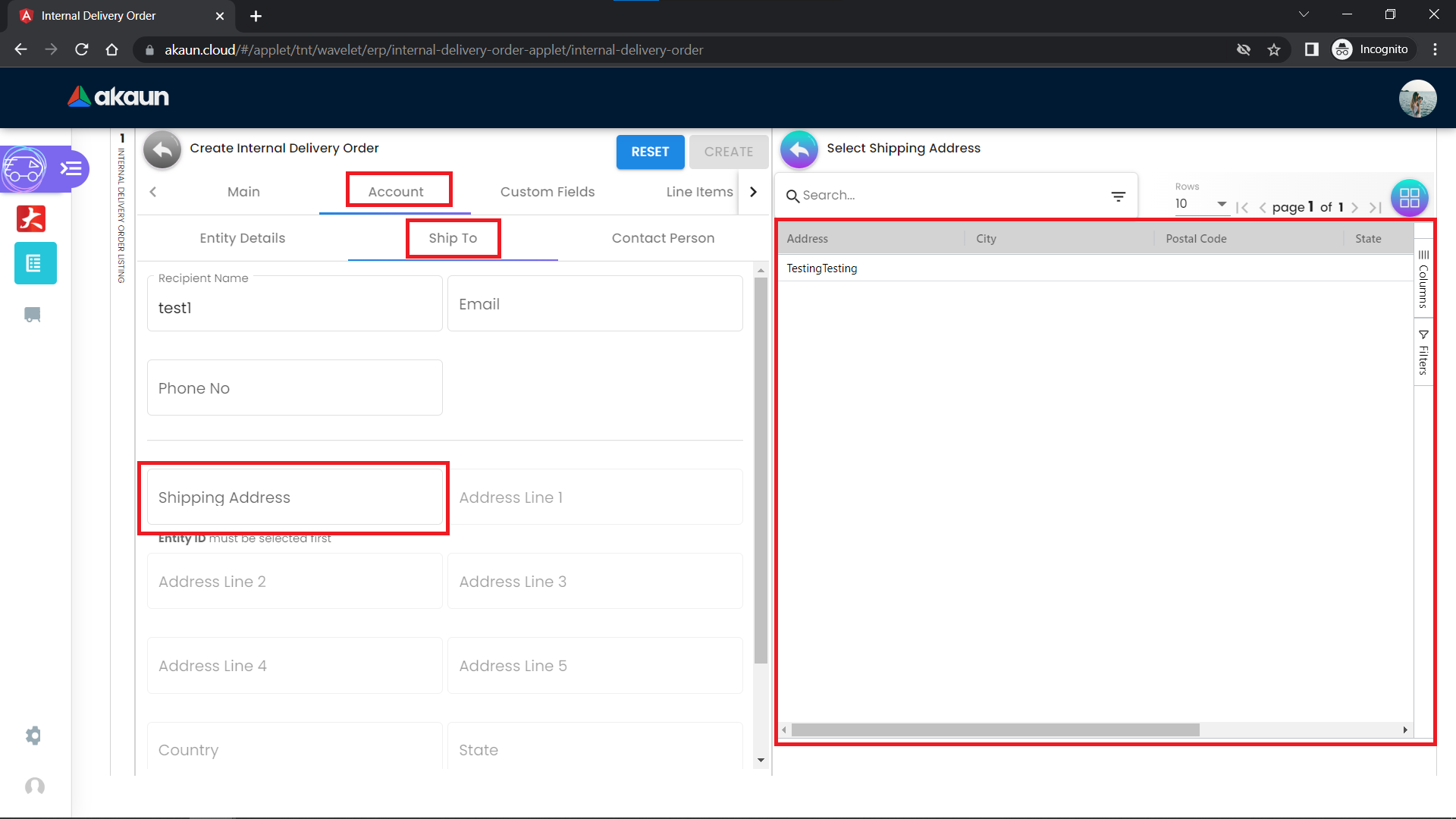Expand the Columns side panel
Viewport: 1456px width, 819px height.
point(1423,279)
